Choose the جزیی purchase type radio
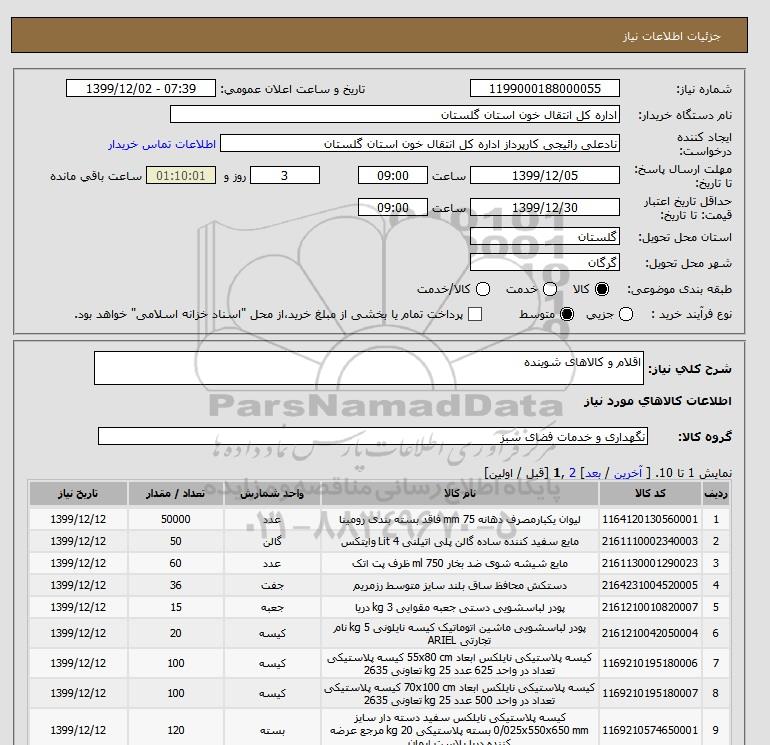This screenshot has width=770, height=745. [626, 314]
